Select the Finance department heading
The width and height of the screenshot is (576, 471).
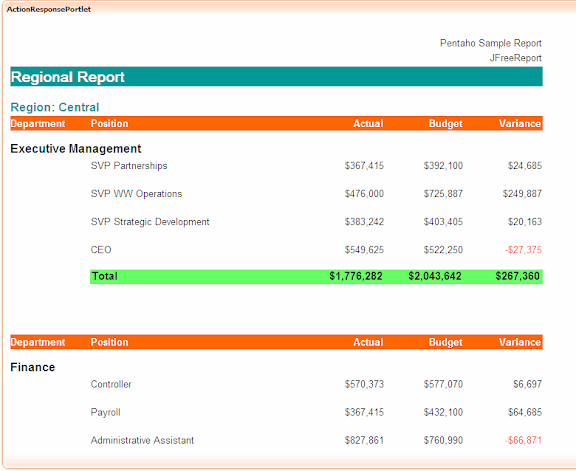point(33,367)
